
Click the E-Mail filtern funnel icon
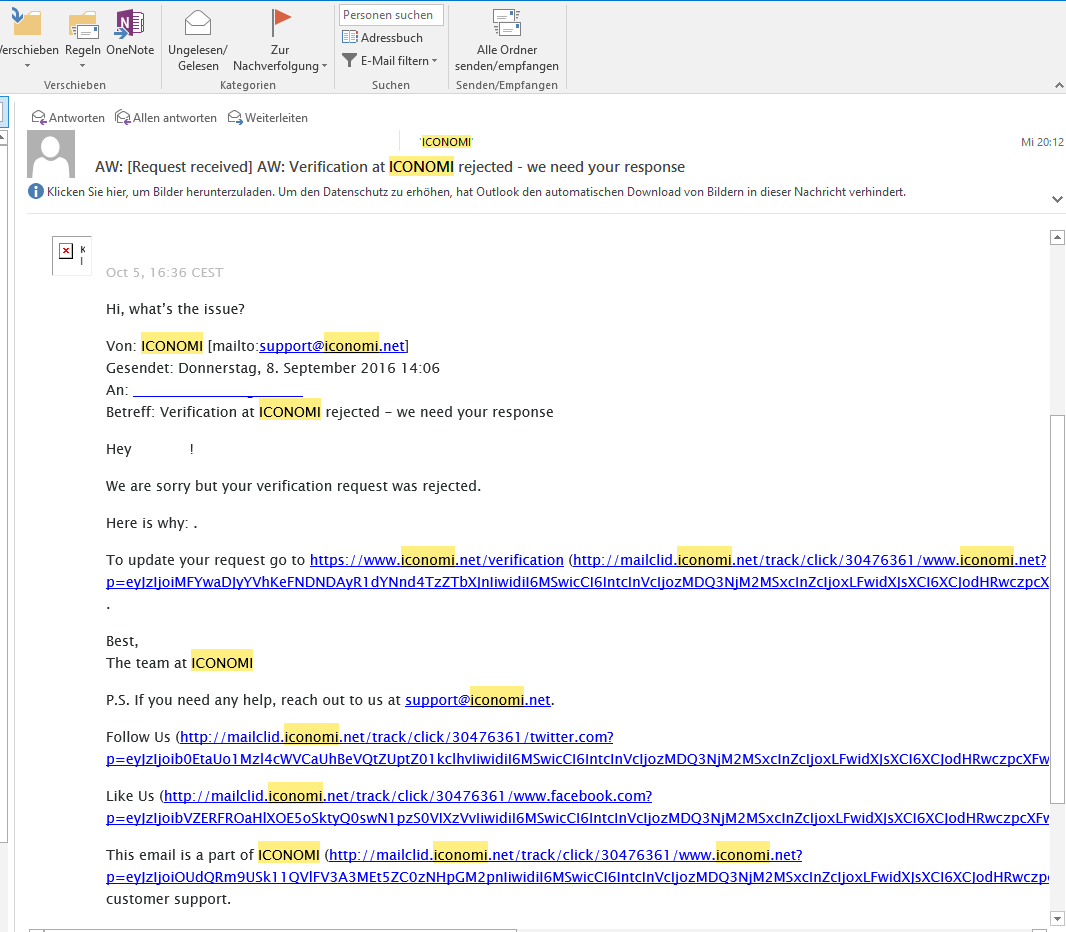point(349,61)
